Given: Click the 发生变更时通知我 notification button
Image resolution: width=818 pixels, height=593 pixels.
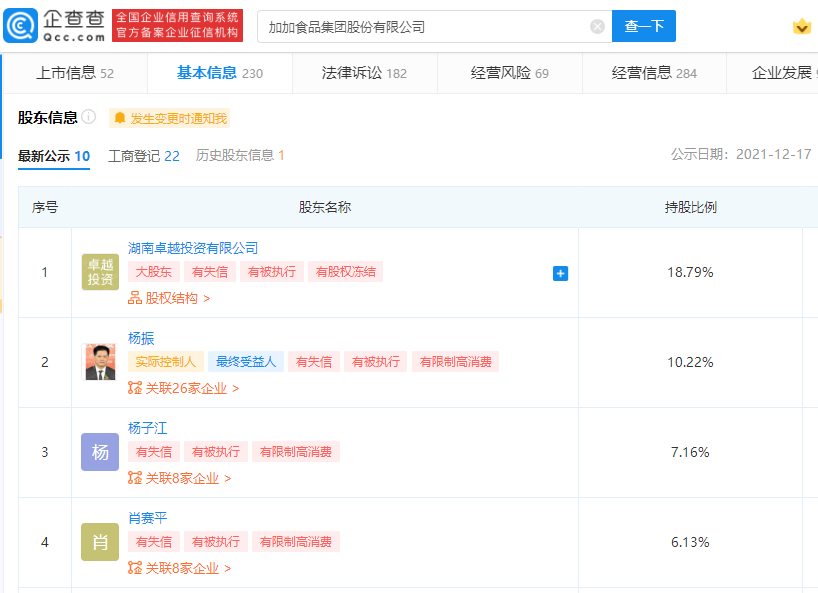Looking at the screenshot, I should tap(170, 118).
